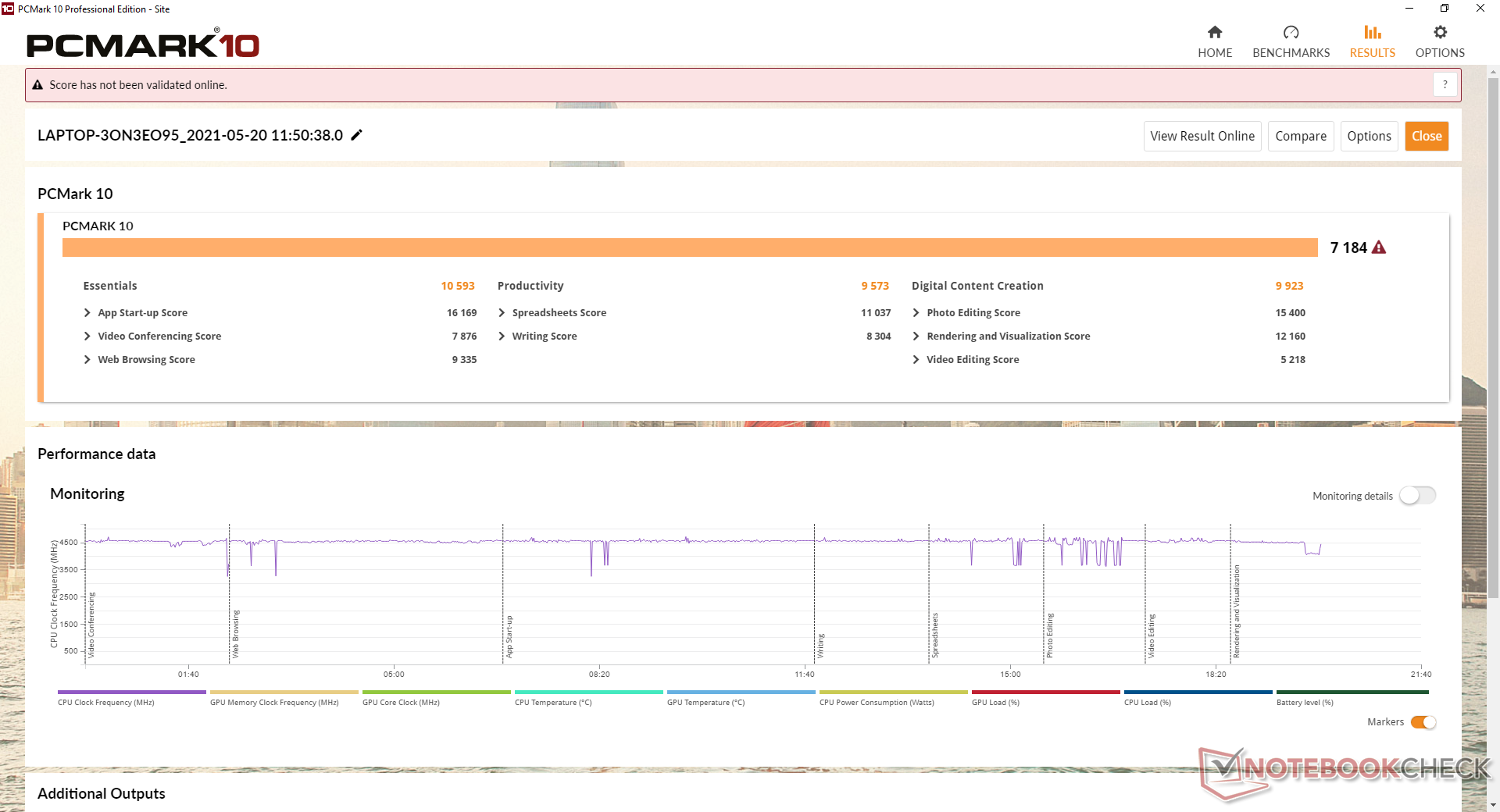Screen dimensions: 1500x812
Task: Expand the Web Browsing Score row
Action: [87, 360]
